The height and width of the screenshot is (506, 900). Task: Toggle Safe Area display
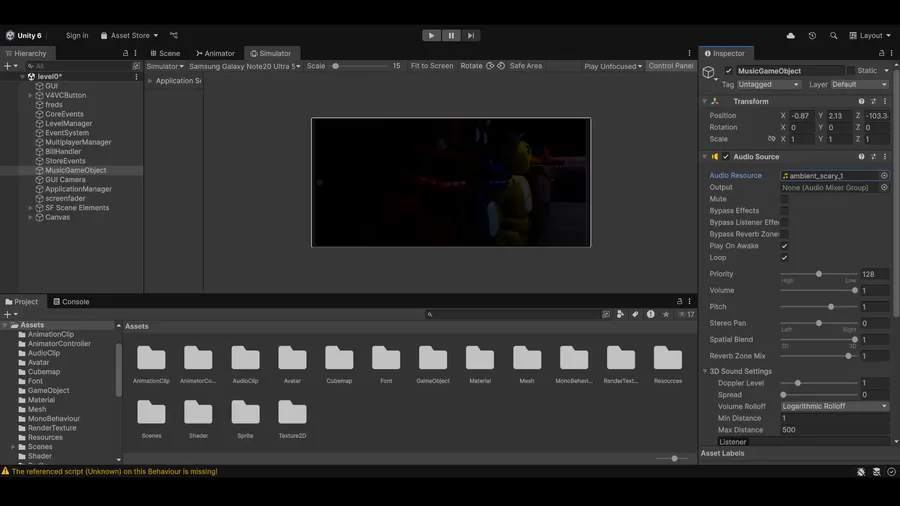[526, 66]
